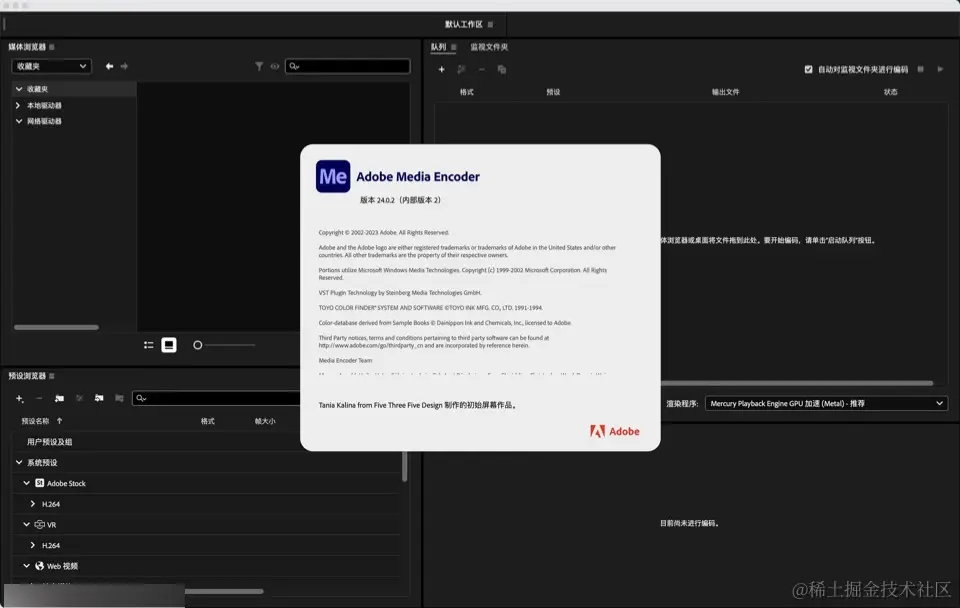Click the 输出文件 column header

click(x=726, y=92)
